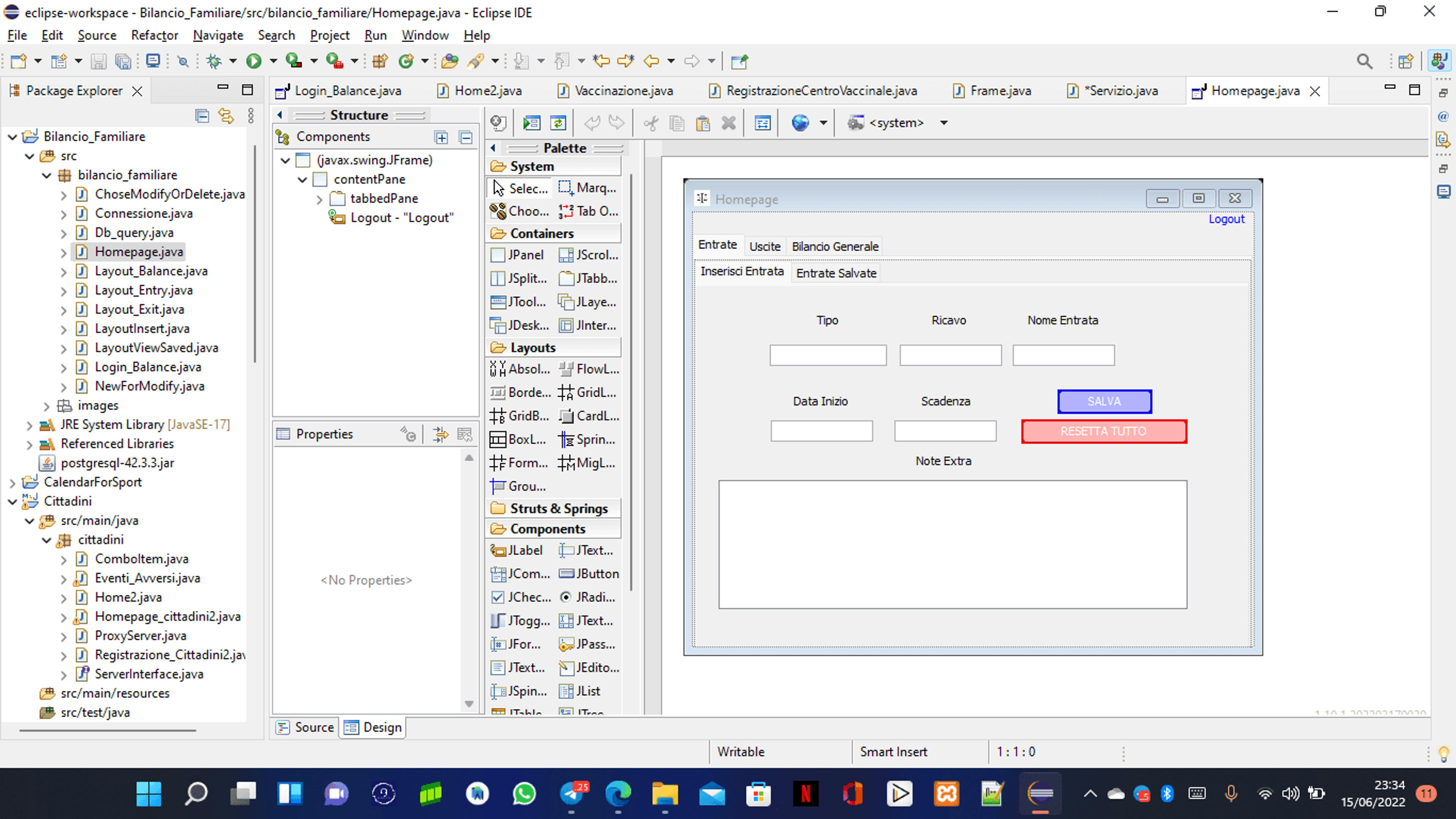Switch to the Login_Balance.java editor tab
This screenshot has height=819, width=1456.
click(348, 91)
